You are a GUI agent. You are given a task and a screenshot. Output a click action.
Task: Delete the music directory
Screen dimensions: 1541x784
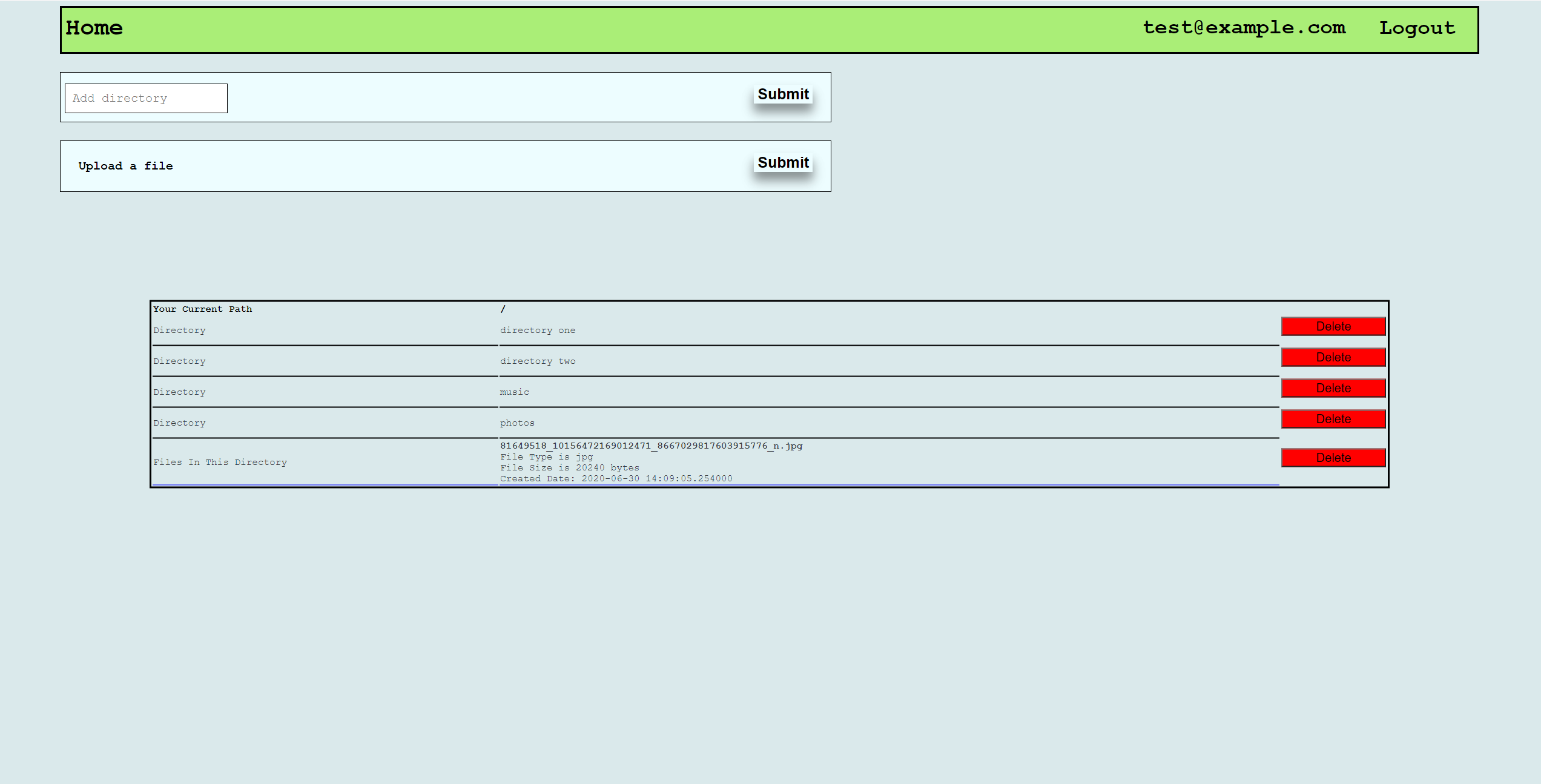pos(1333,388)
